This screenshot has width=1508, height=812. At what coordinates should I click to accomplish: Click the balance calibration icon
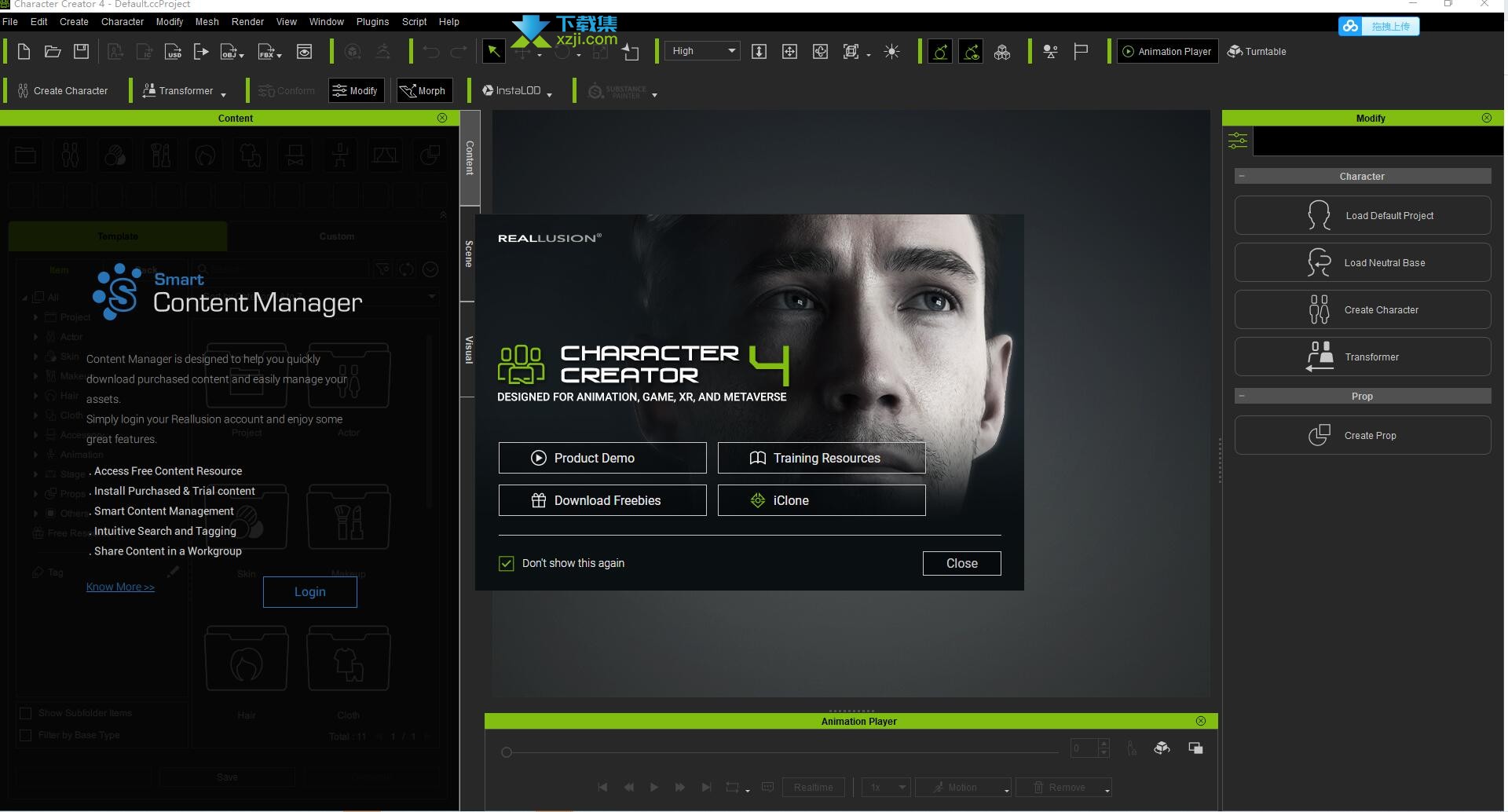coord(1050,52)
